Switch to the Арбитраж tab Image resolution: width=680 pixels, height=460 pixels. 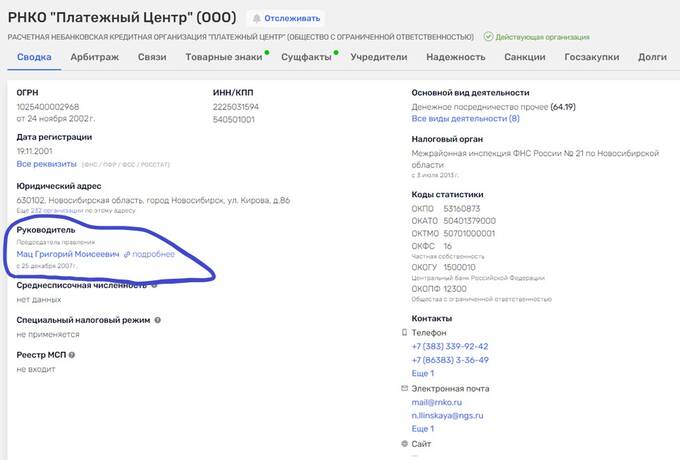coord(94,57)
